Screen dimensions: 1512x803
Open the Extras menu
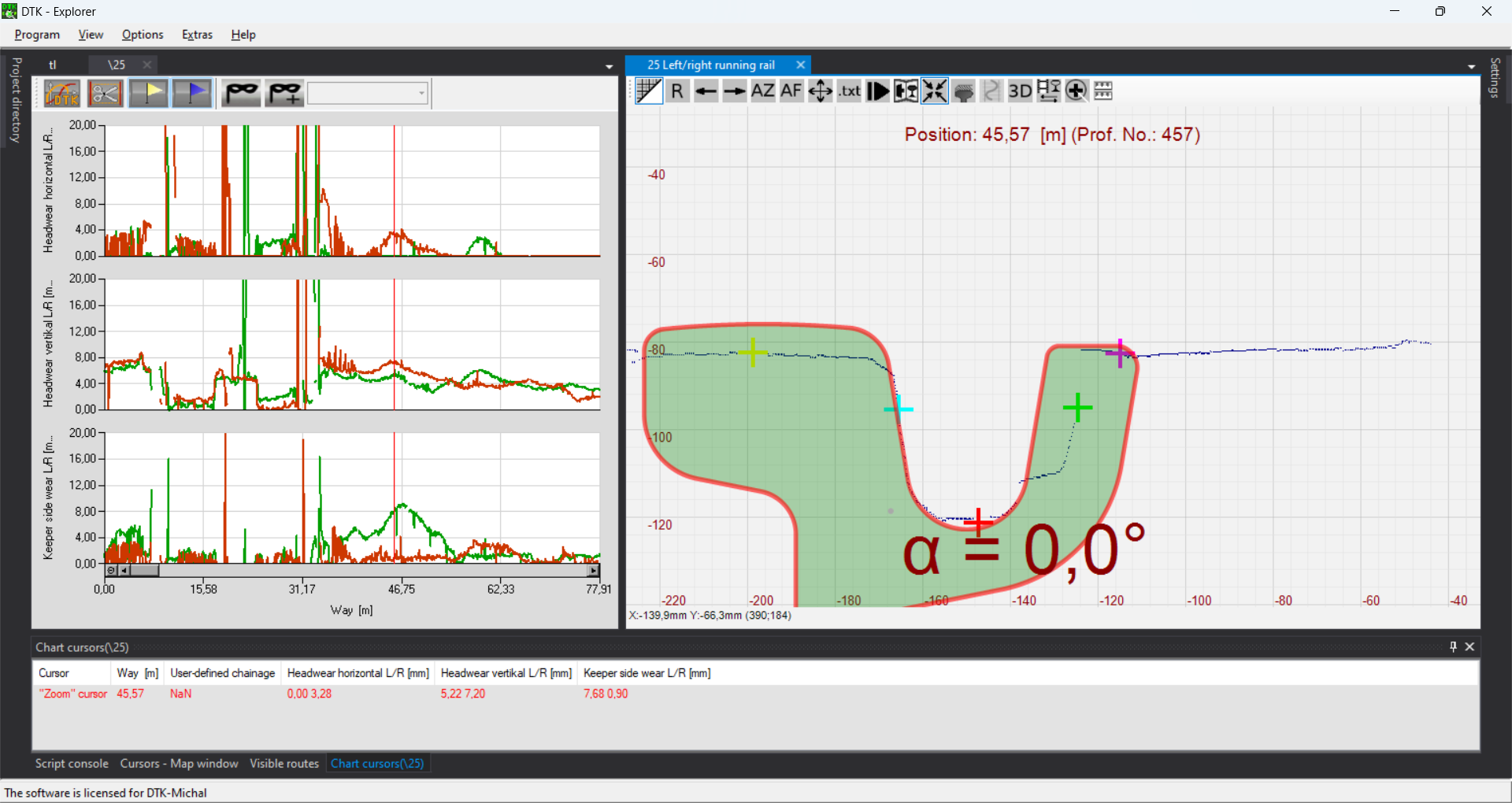197,35
